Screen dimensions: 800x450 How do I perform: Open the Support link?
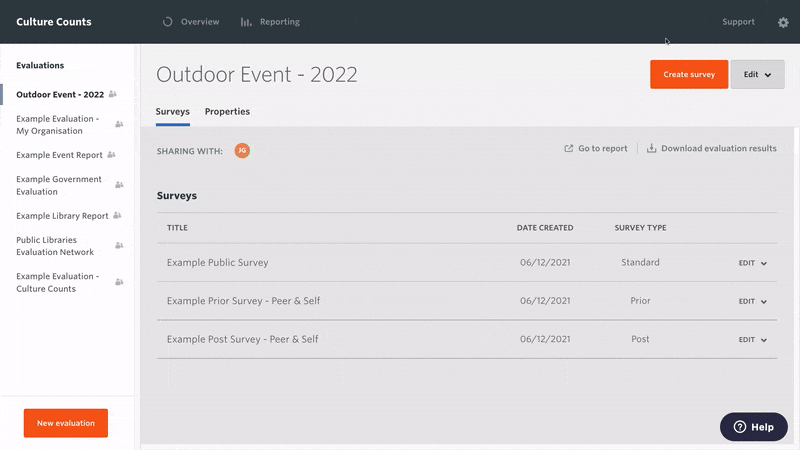pos(738,22)
